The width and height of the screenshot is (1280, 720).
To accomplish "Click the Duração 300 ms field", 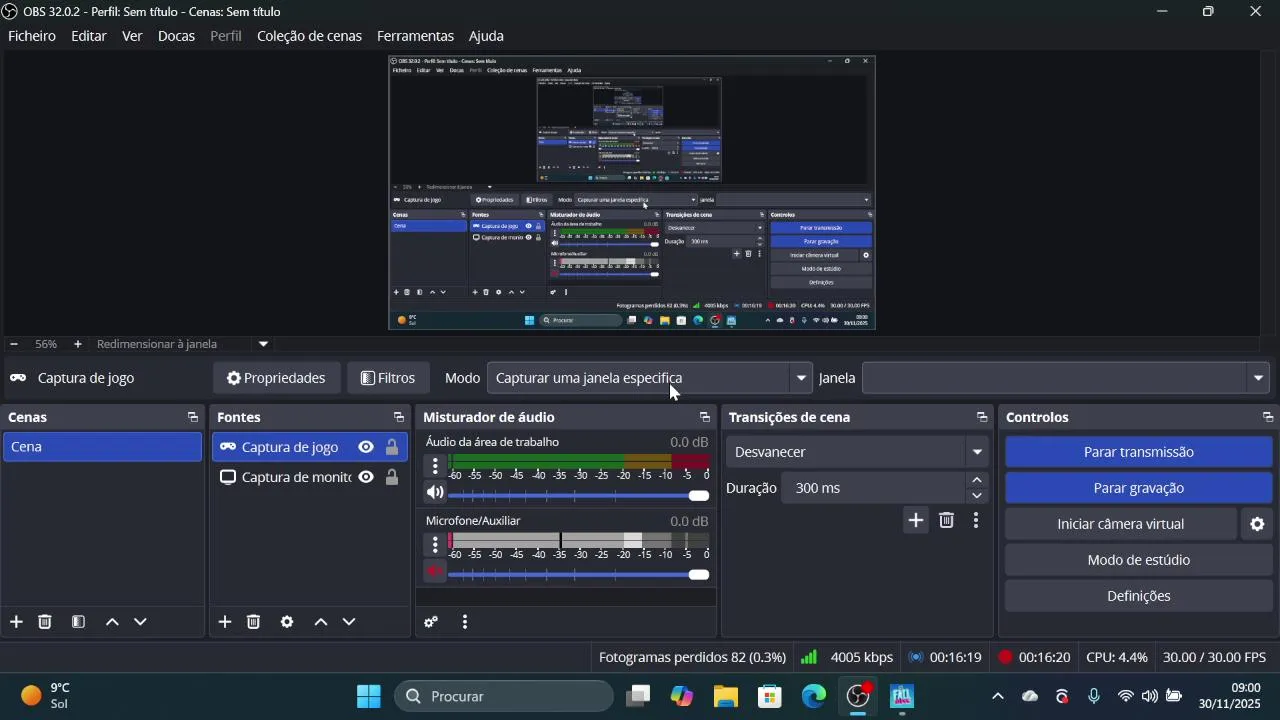I will tap(875, 488).
